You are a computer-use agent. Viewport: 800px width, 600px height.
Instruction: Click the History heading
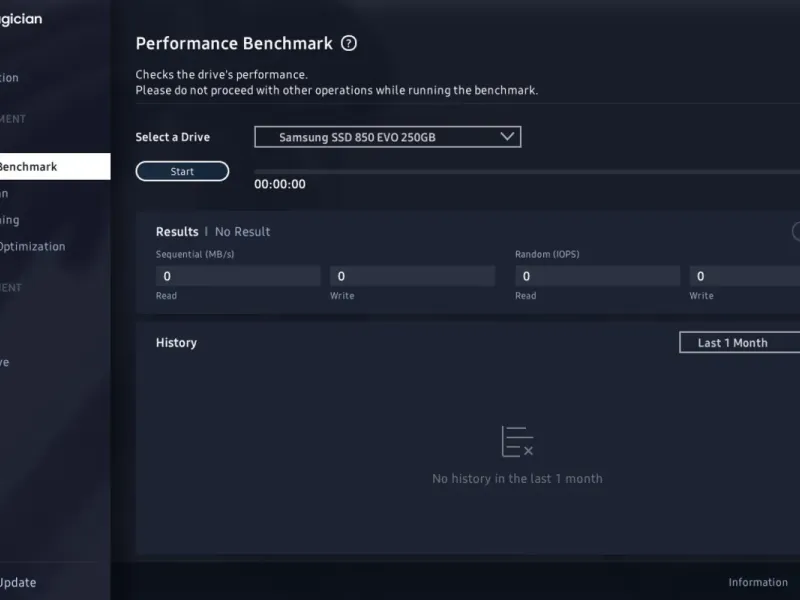click(176, 342)
